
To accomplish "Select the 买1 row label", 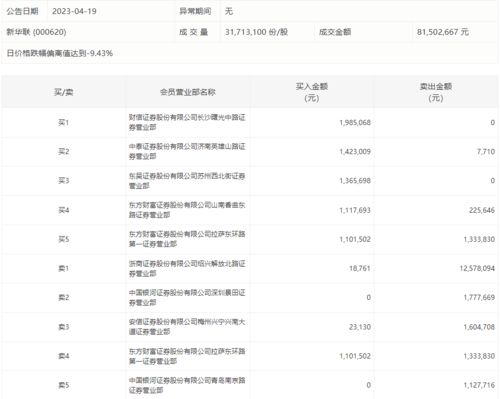I will [63, 123].
